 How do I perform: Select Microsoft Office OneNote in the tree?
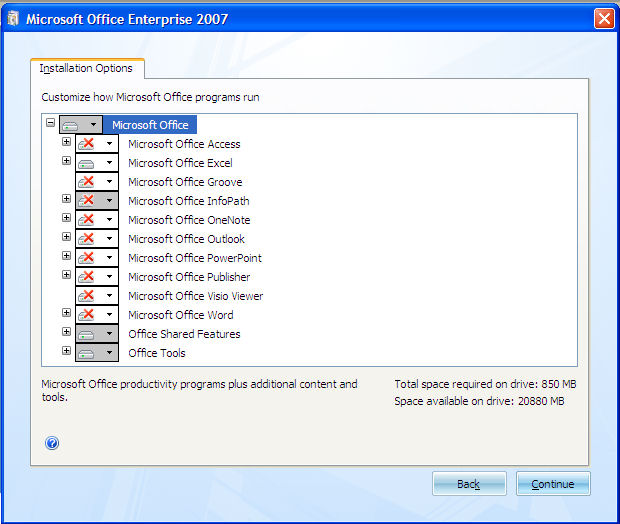(189, 220)
